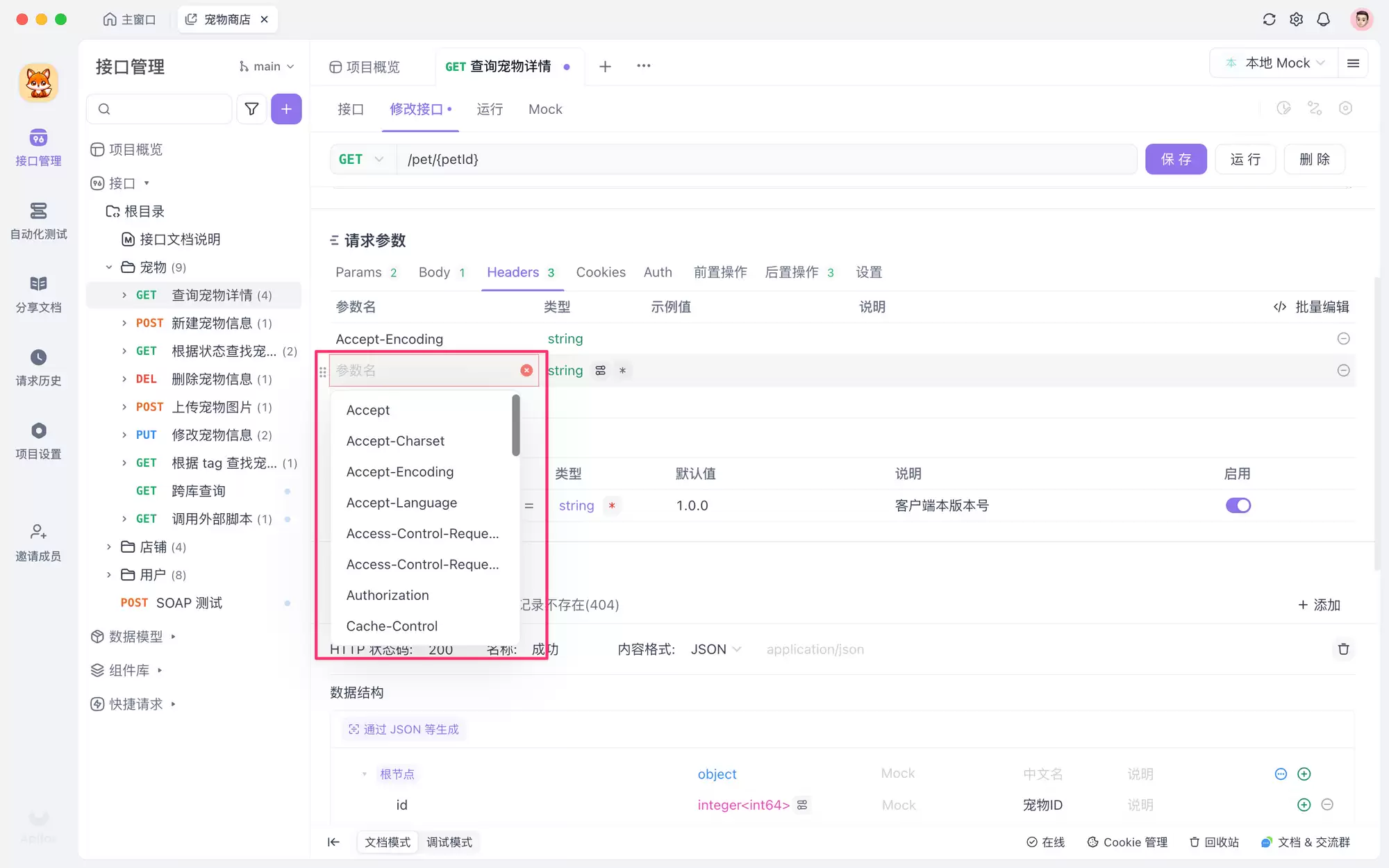The height and width of the screenshot is (868, 1389).
Task: Open 后置操作 tab
Action: pyautogui.click(x=799, y=272)
